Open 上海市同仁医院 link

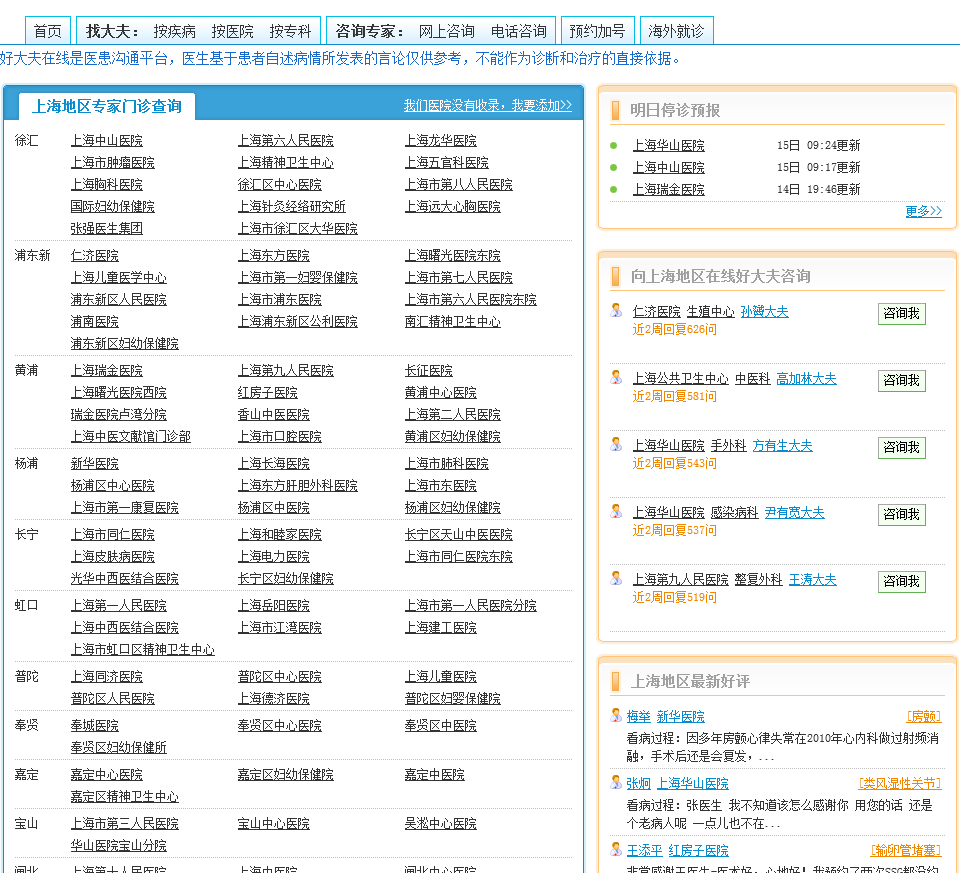coord(113,535)
